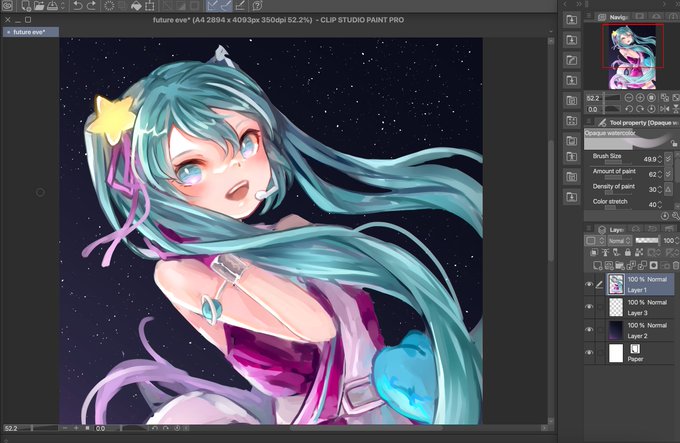
Task: Toggle Clip to Layer Below icon
Action: (594, 252)
